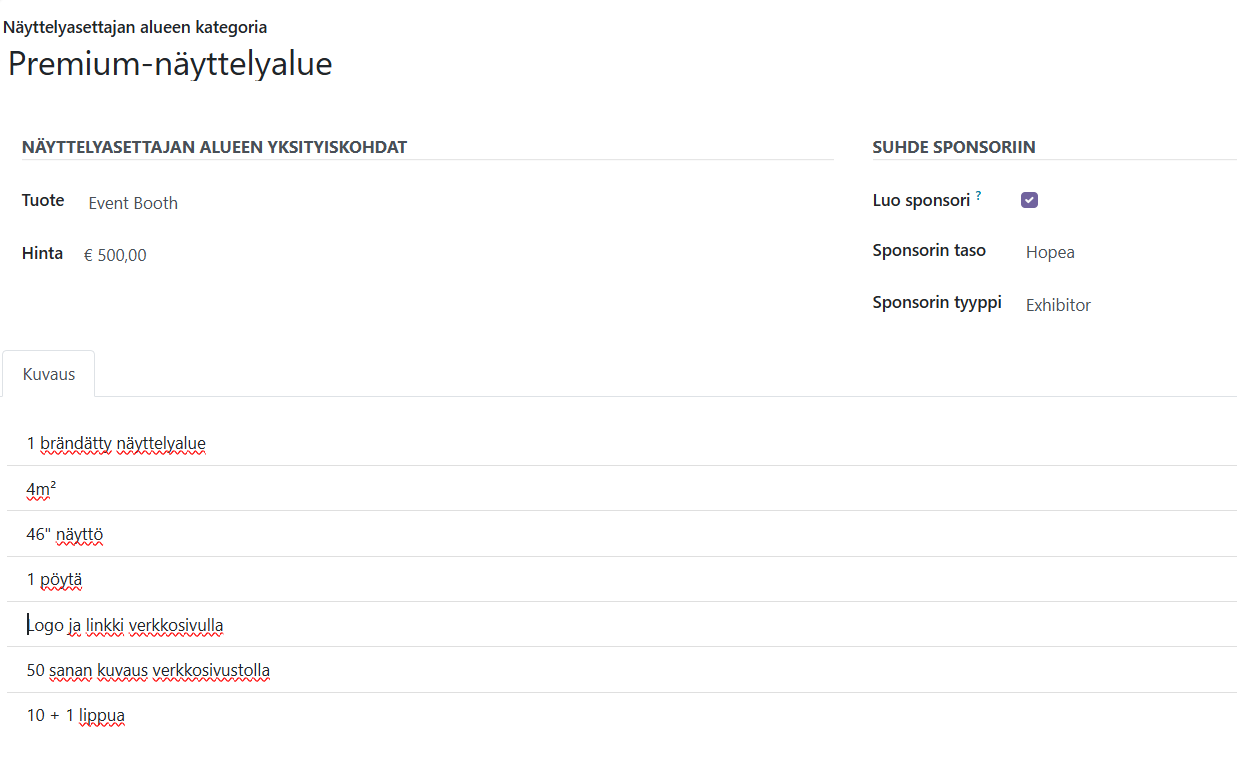Click the line '1 brändätty näyttelyalue'
Screen dimensions: 1237x778
coord(116,443)
